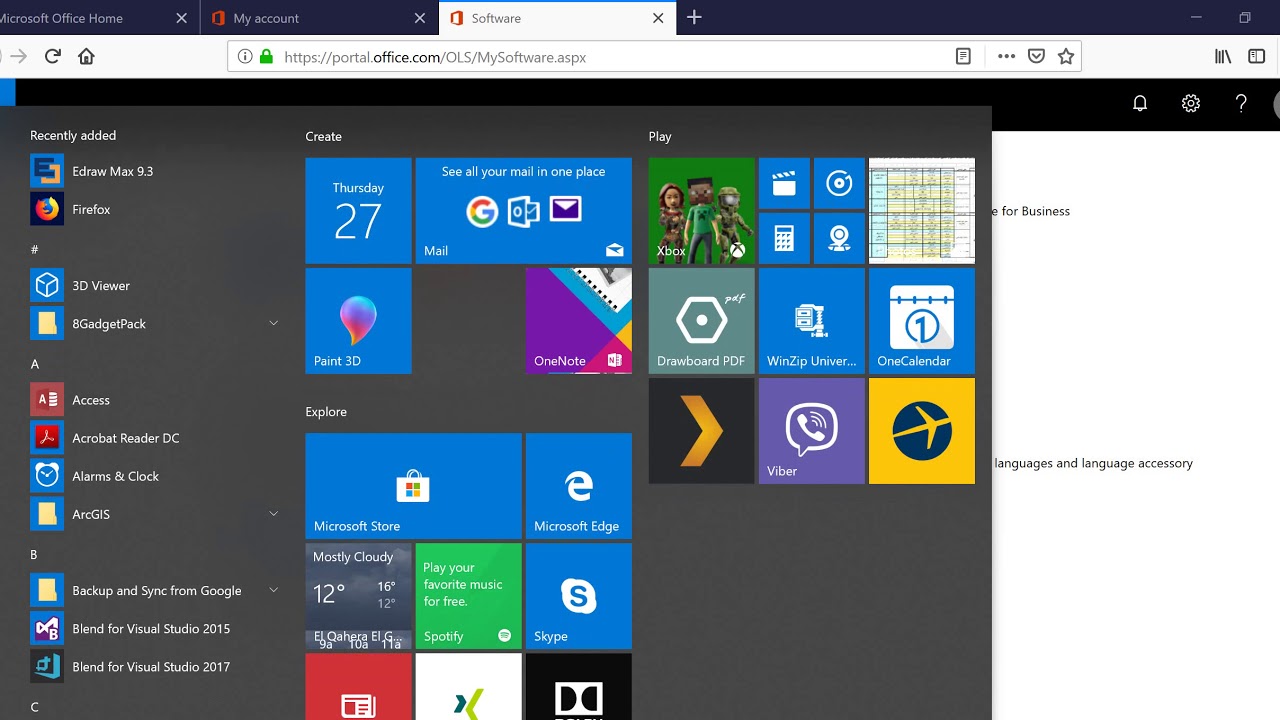Screen dimensions: 1280x720
Task: Close the Software tab
Action: (x=658, y=18)
